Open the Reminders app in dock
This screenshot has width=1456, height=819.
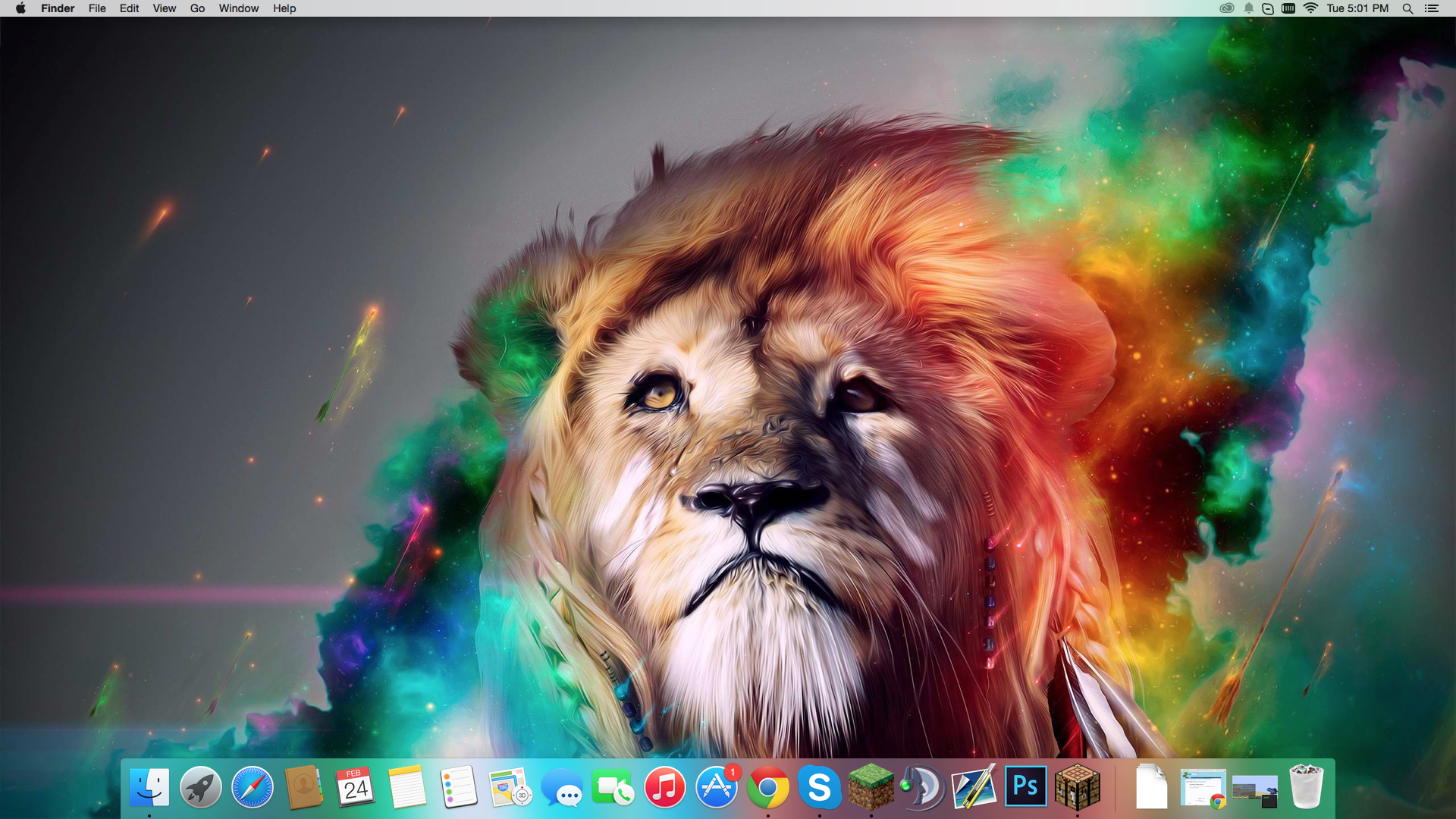pyautogui.click(x=459, y=787)
